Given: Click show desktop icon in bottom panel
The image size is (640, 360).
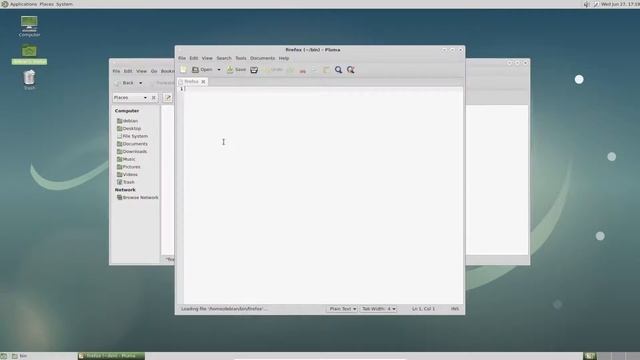Looking at the screenshot, I should pyautogui.click(x=4, y=356).
